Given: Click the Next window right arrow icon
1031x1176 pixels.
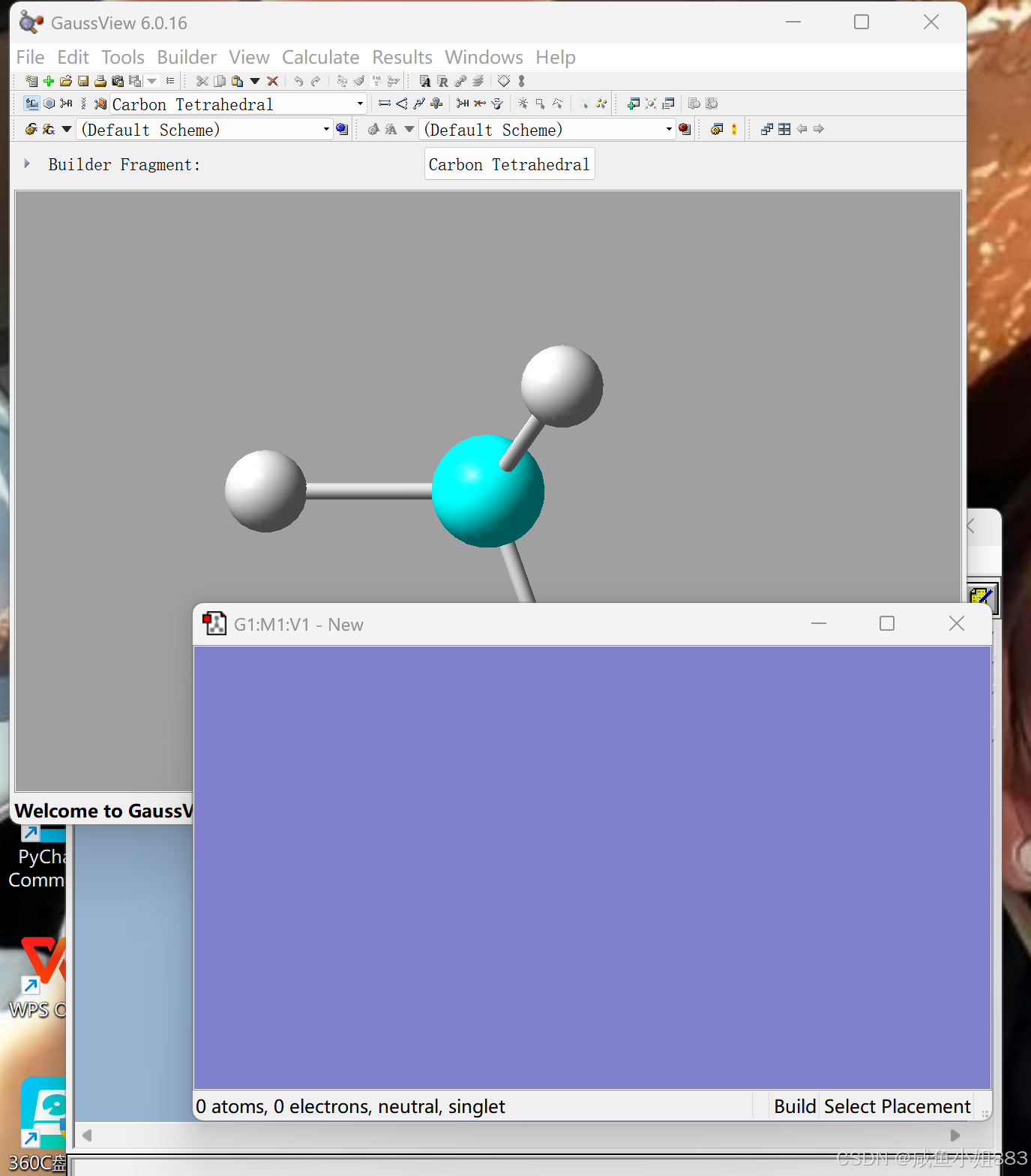Looking at the screenshot, I should coord(819,129).
